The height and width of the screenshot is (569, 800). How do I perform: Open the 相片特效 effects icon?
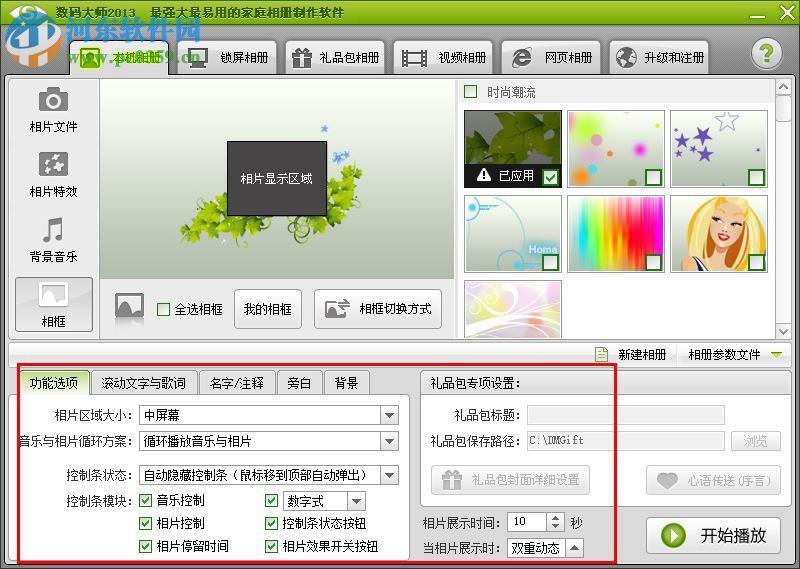(53, 164)
